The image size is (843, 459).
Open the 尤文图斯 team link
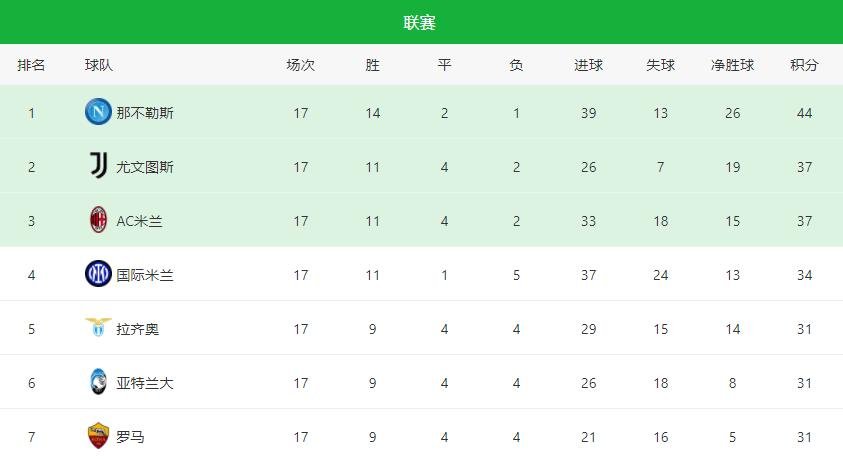(145, 167)
